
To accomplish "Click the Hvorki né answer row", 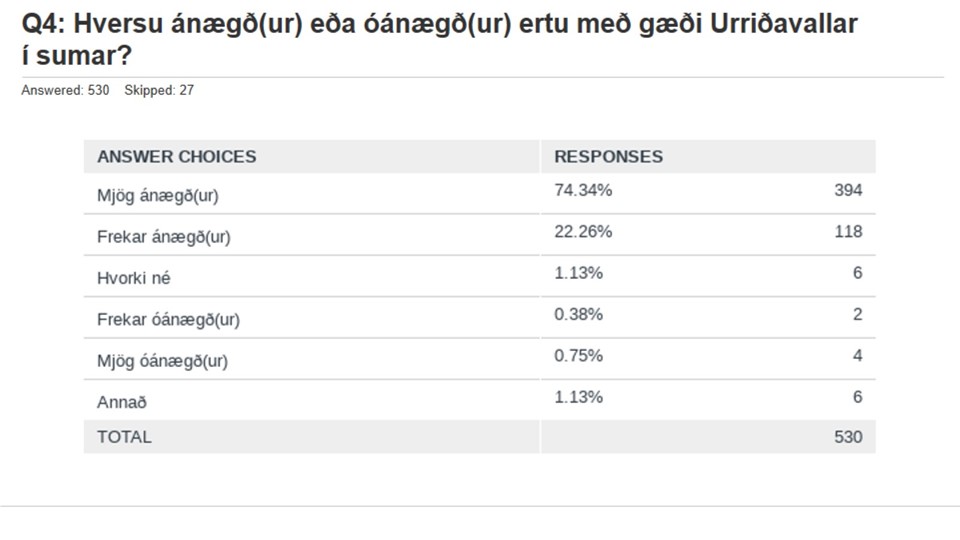I will [479, 276].
